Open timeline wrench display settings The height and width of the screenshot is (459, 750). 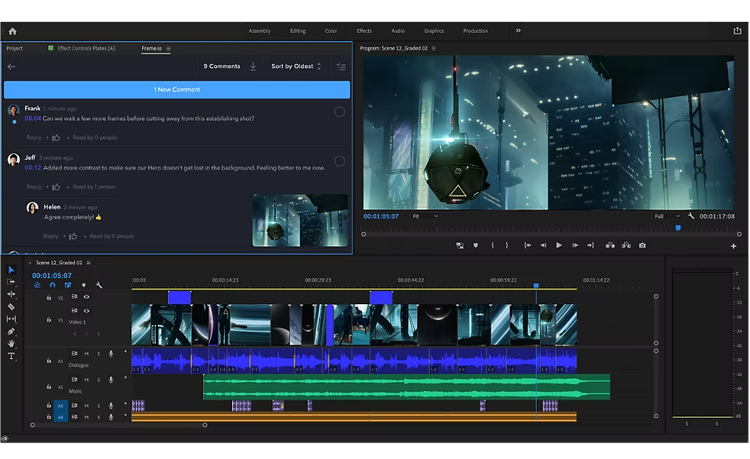99,285
